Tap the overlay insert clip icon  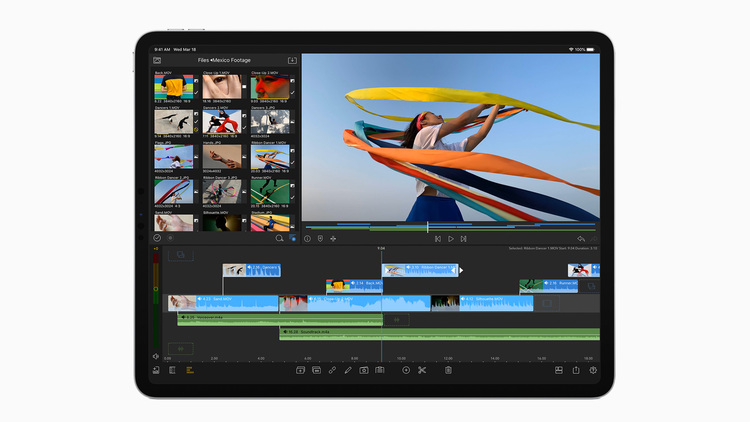click(300, 370)
